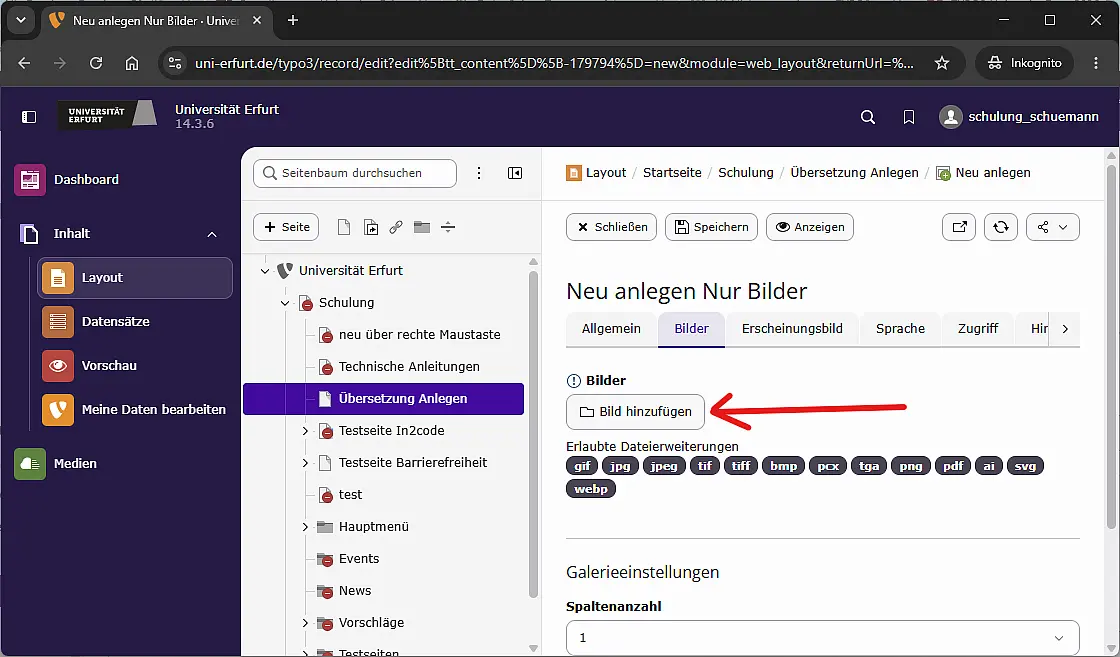
Task: Open the share dropdown button
Action: (1052, 227)
